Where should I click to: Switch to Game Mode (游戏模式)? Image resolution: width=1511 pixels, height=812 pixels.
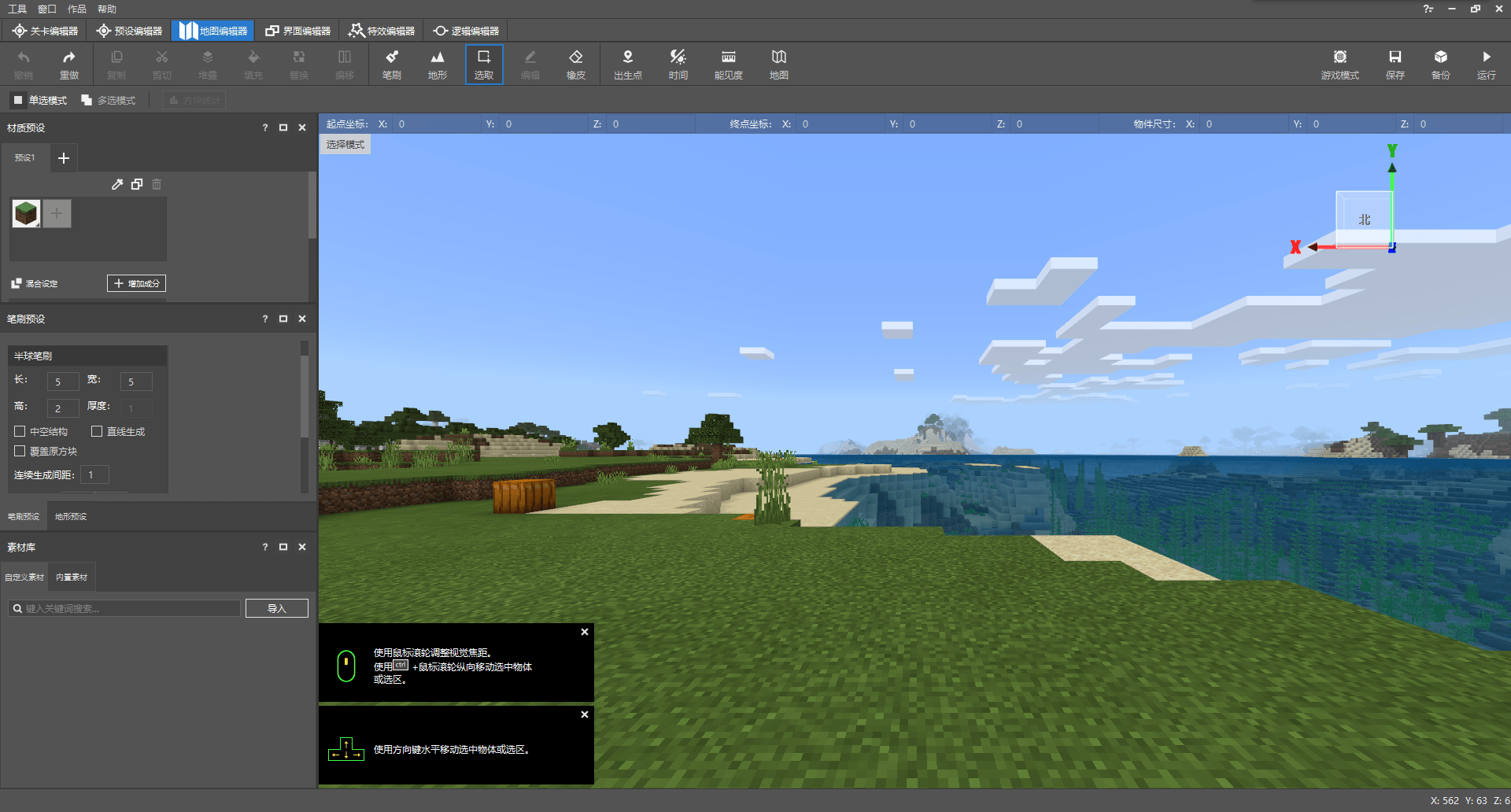click(x=1340, y=64)
